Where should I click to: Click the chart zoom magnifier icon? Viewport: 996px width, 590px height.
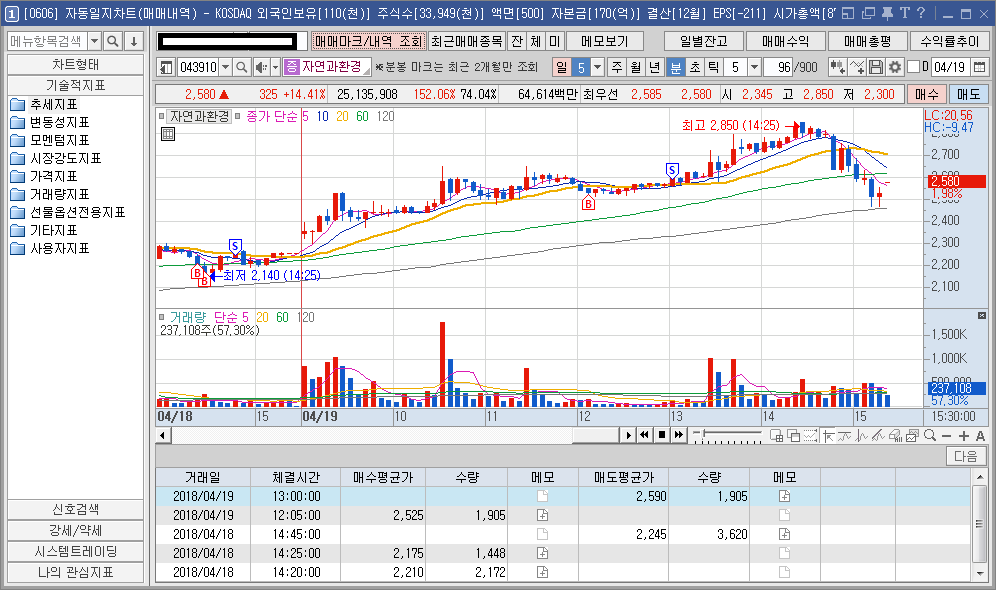930,435
